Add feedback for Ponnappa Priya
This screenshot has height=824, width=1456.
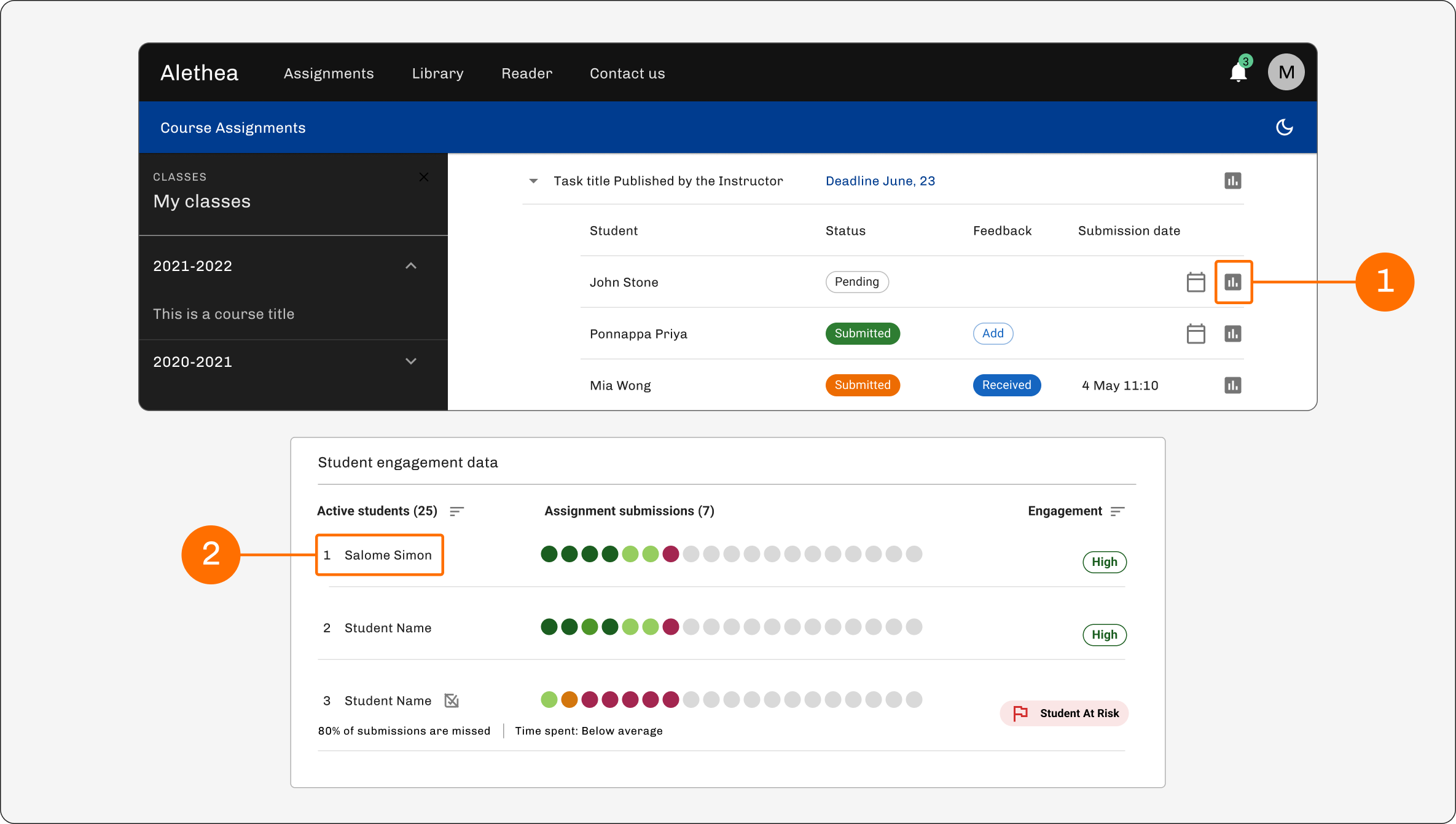(993, 334)
